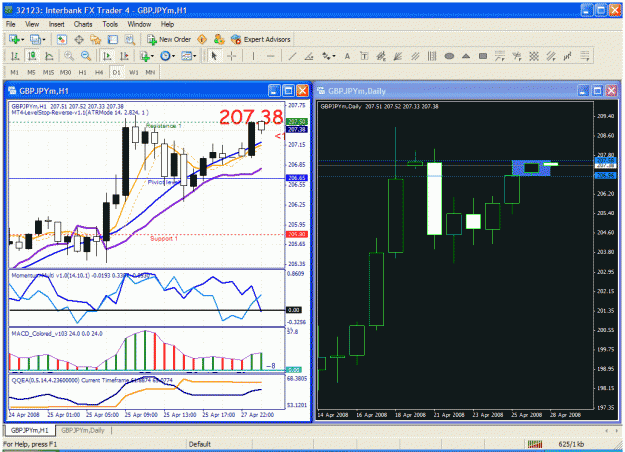Click the user accounts icon beside MetaEditor
625x452 pixels.
pos(219,39)
